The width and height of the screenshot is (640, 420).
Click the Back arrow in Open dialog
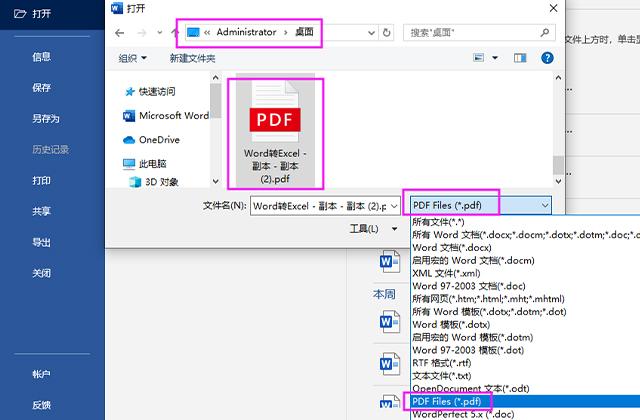tap(119, 33)
